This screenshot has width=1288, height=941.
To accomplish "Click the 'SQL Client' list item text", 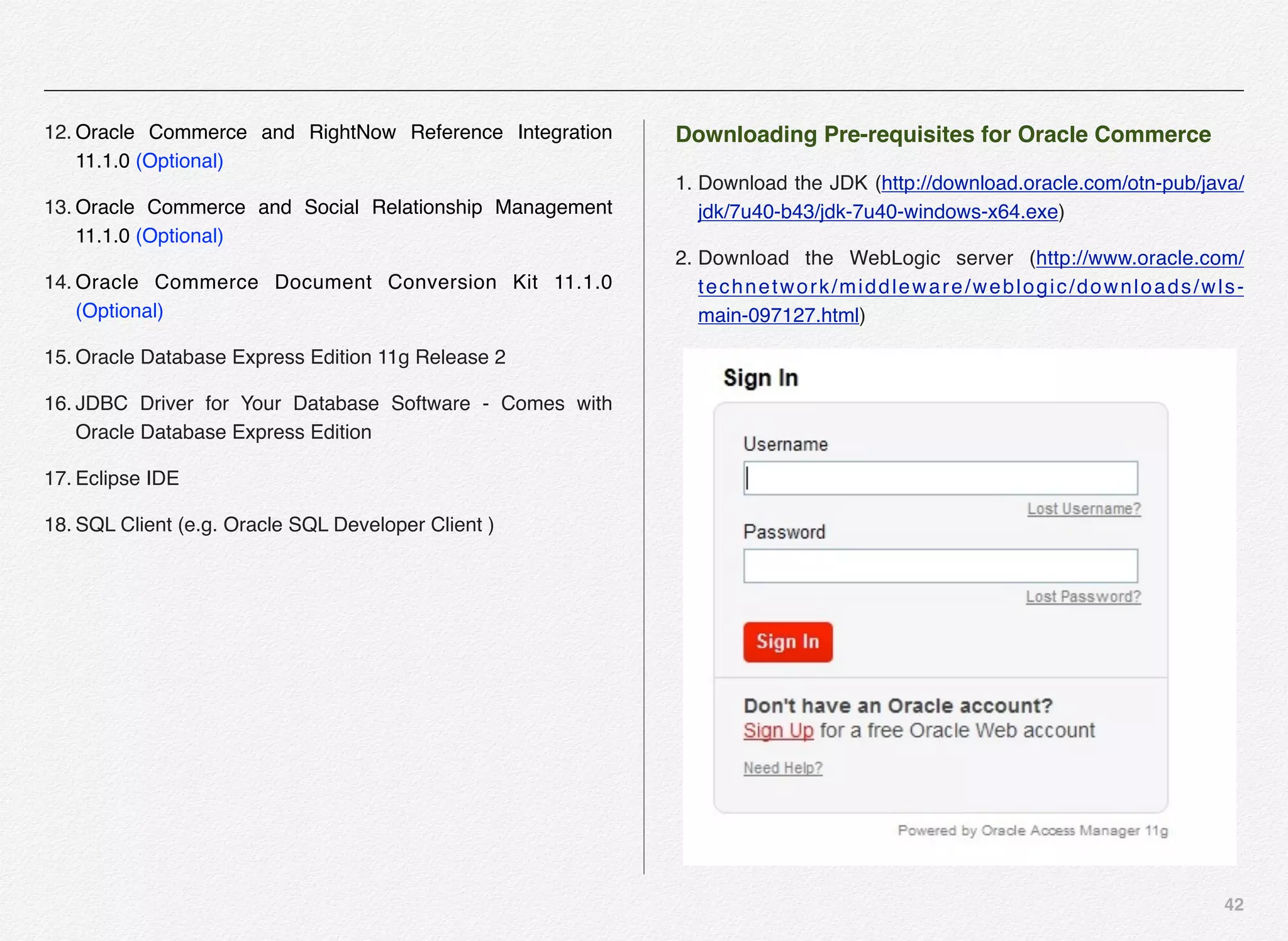I will click(x=284, y=525).
